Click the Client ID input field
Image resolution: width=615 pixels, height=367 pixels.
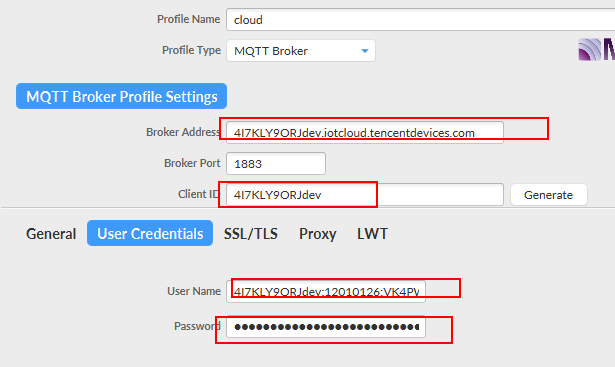pyautogui.click(x=365, y=194)
